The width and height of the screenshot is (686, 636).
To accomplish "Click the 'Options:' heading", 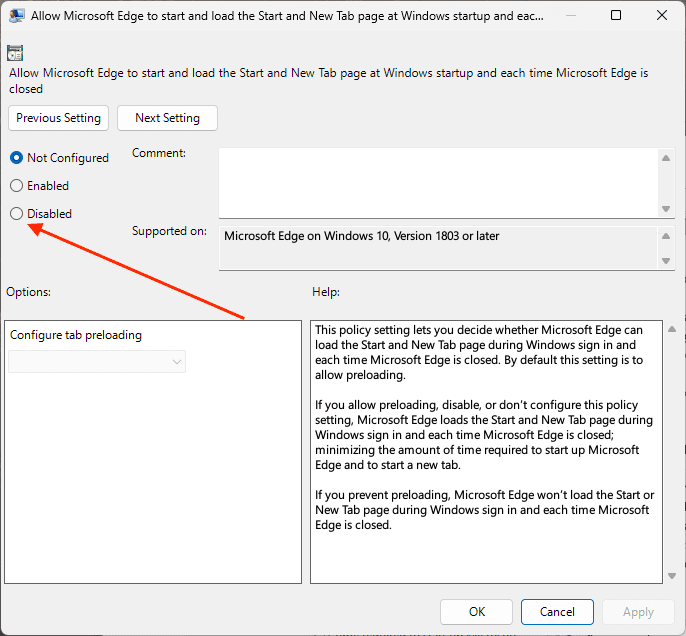I will [x=28, y=292].
